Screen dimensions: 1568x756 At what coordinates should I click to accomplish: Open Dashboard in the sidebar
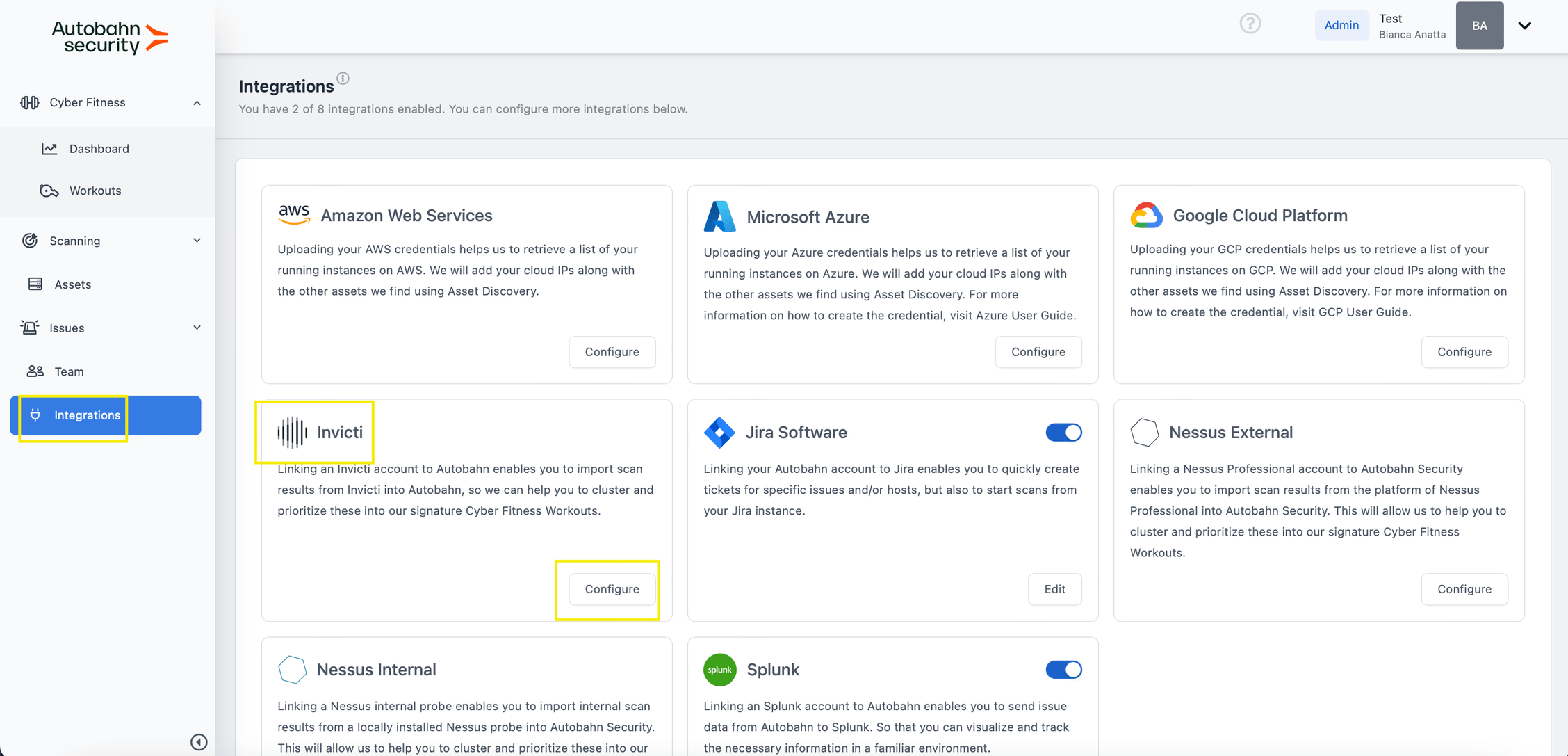click(x=99, y=149)
